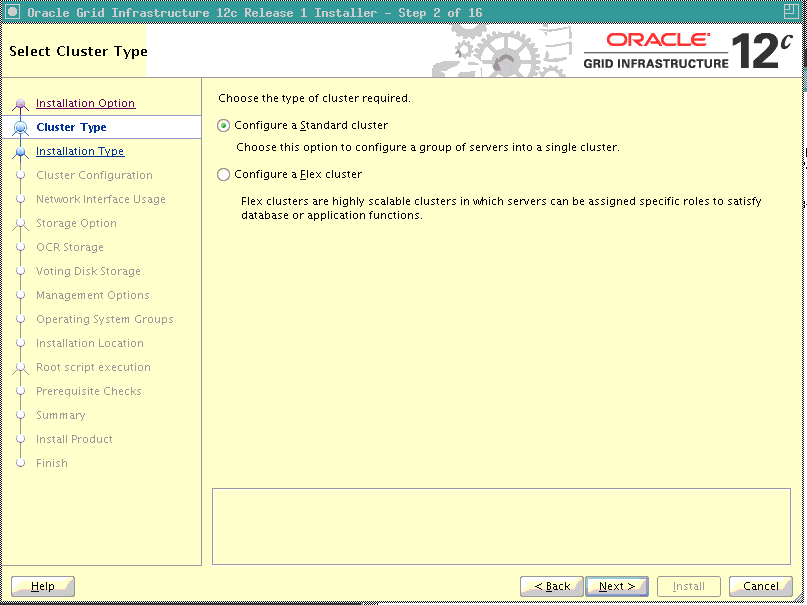This screenshot has width=807, height=605.
Task: Open the Installation Option step link
Action: coord(85,103)
